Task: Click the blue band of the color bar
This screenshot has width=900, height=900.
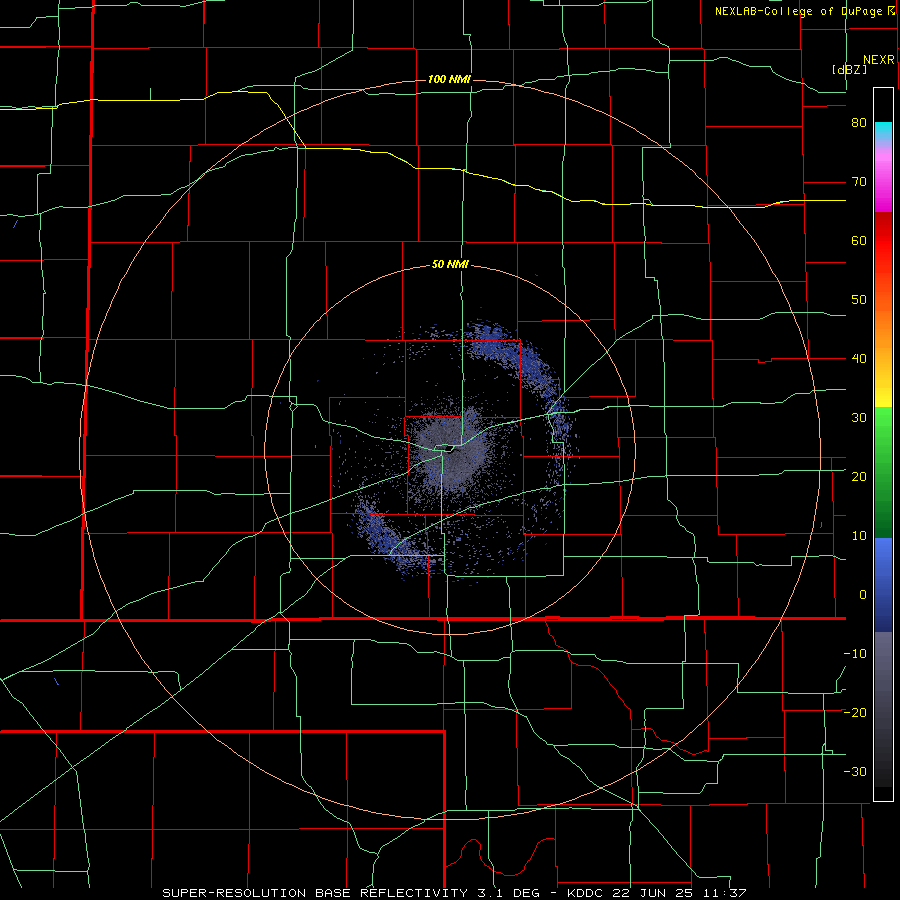Action: (883, 585)
